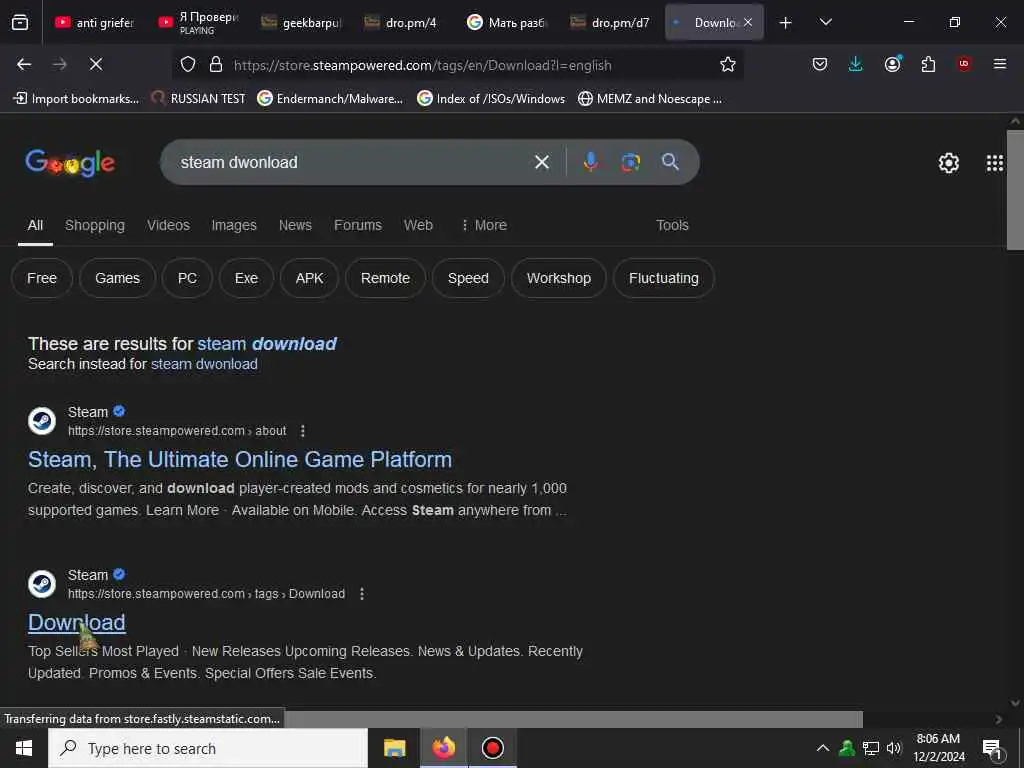Open the MEMZ and Noescape bookmark
Image resolution: width=1024 pixels, height=768 pixels.
650,99
